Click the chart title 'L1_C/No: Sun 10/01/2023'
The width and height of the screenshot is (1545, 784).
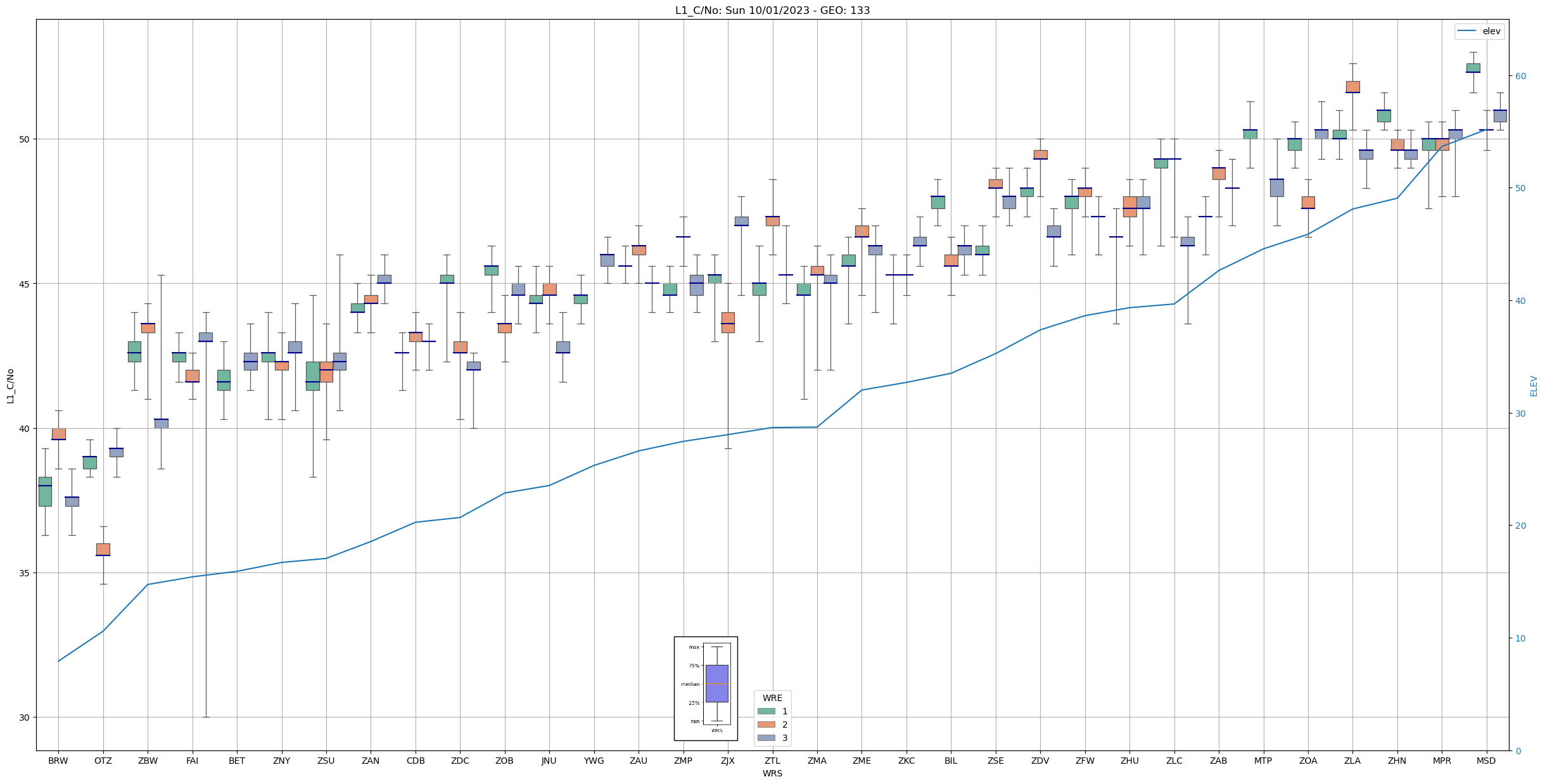(x=772, y=10)
